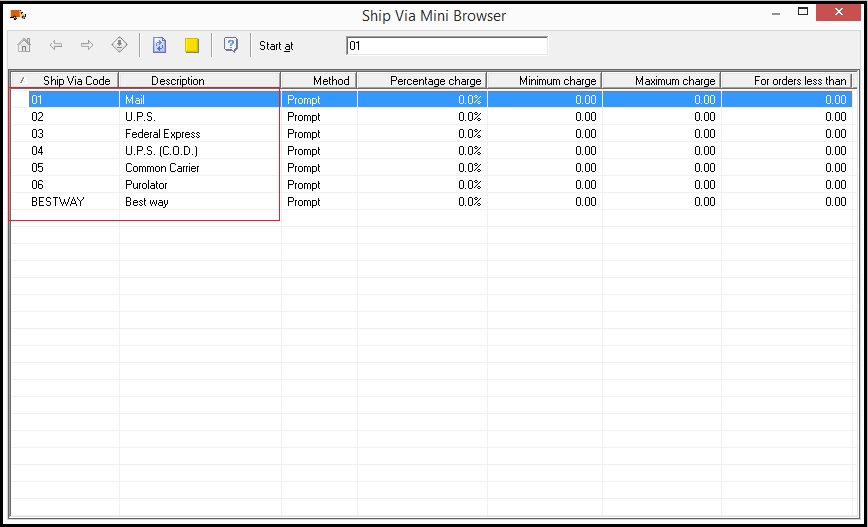Image resolution: width=868 pixels, height=527 pixels.
Task: Click the Mail description cell
Action: click(x=200, y=100)
